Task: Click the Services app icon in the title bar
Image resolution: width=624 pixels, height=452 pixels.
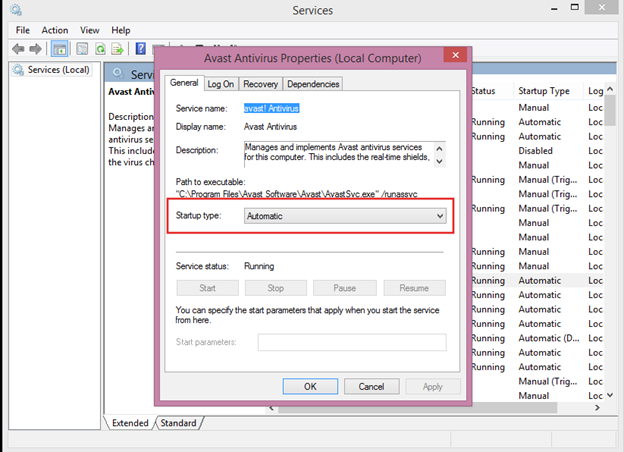Action: point(16,10)
